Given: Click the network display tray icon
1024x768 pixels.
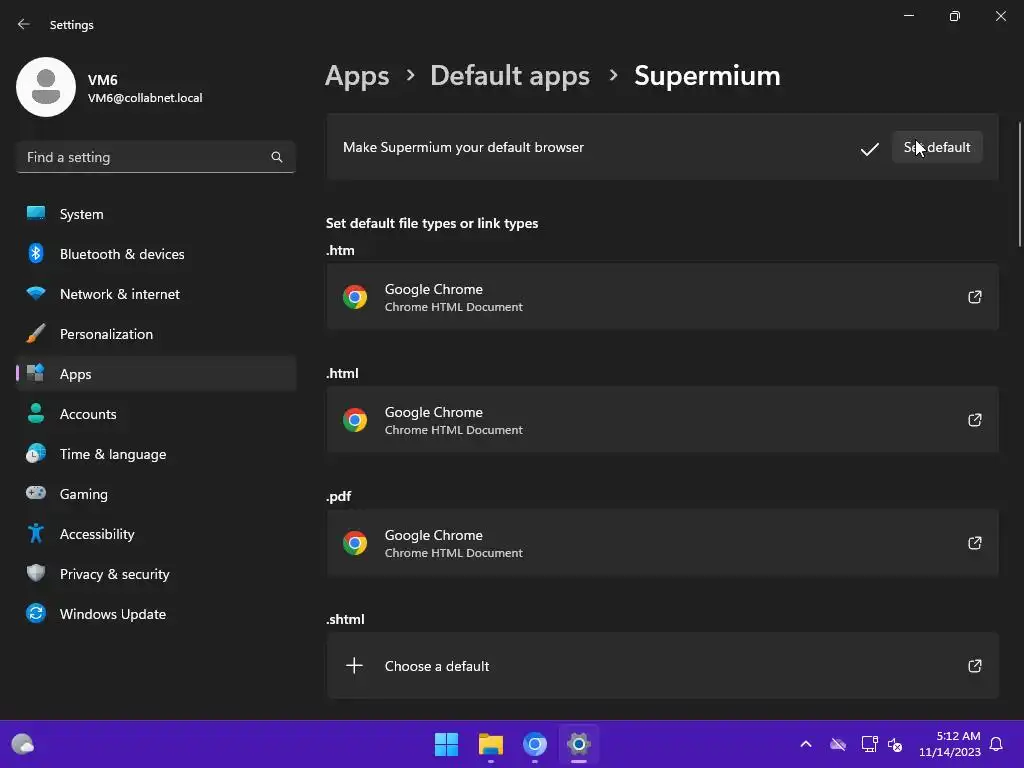Looking at the screenshot, I should tap(869, 744).
